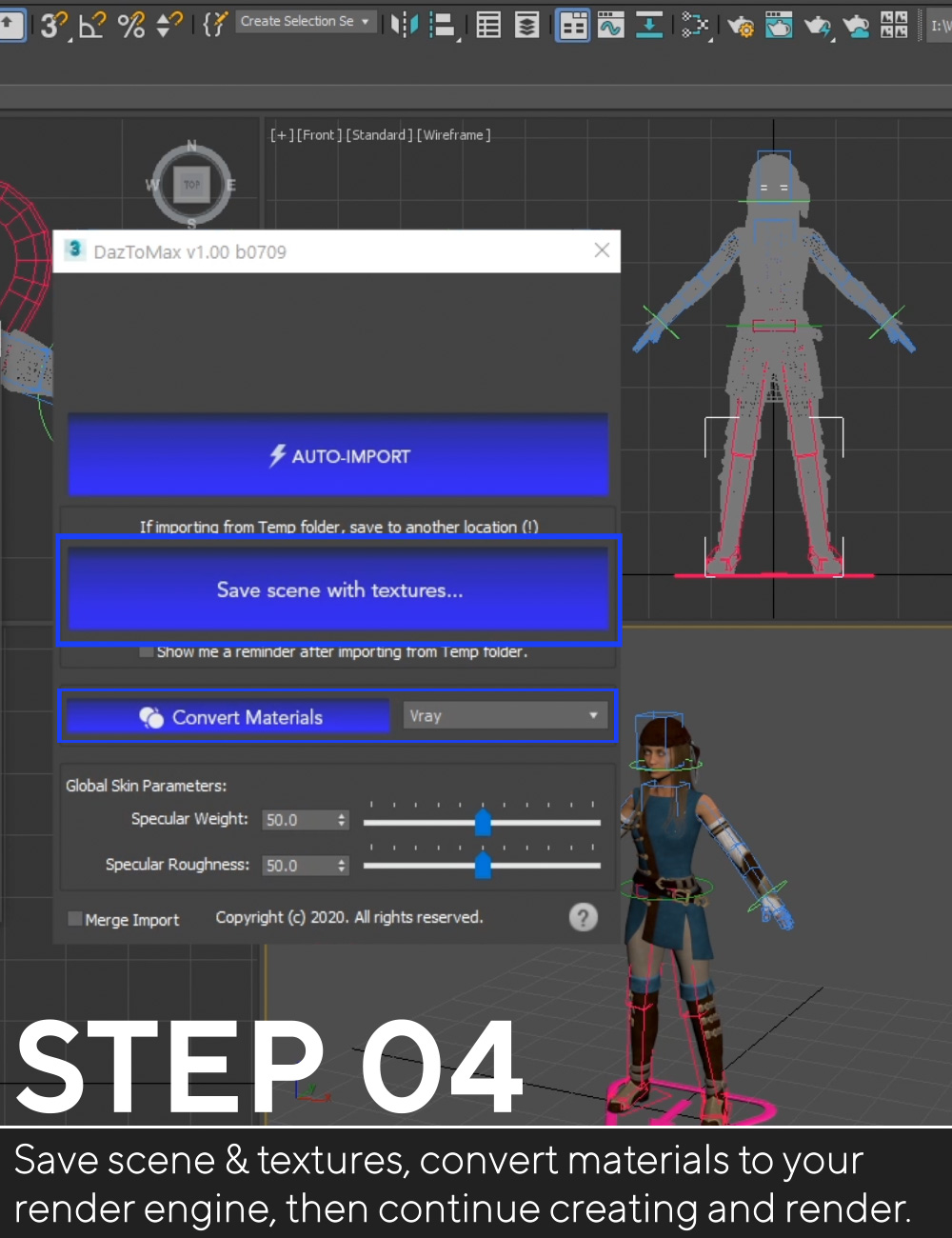The image size is (952, 1238).
Task: Click Save scene with textures button
Action: tap(338, 589)
